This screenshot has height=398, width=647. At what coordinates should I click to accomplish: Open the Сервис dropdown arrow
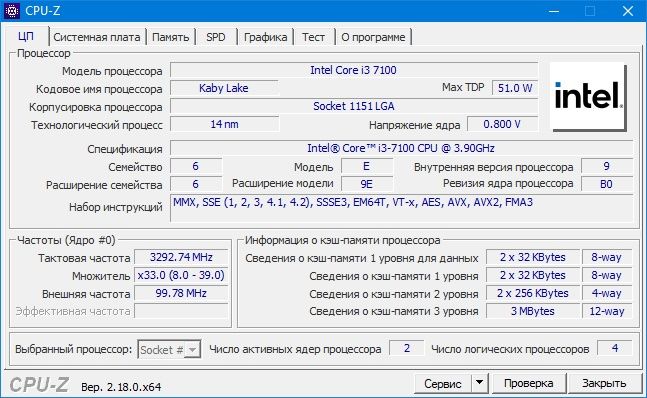pyautogui.click(x=479, y=383)
